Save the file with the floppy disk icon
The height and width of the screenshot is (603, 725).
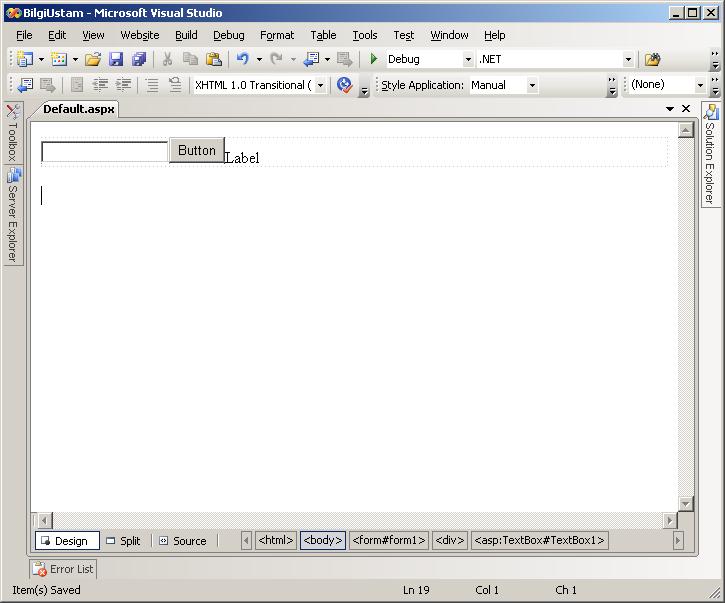tap(116, 60)
